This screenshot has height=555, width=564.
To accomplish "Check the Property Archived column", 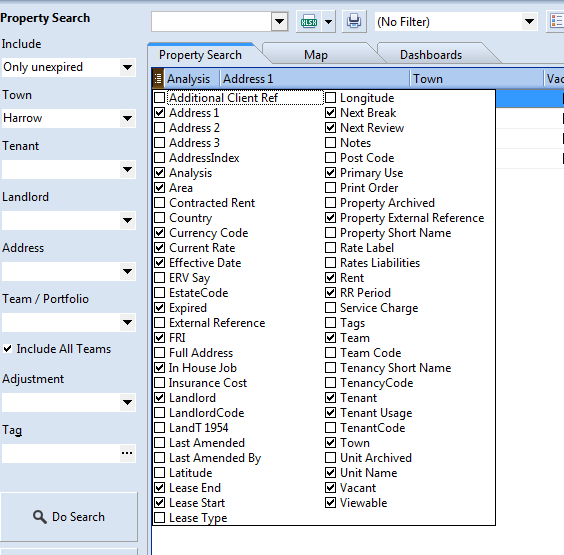I will [331, 203].
